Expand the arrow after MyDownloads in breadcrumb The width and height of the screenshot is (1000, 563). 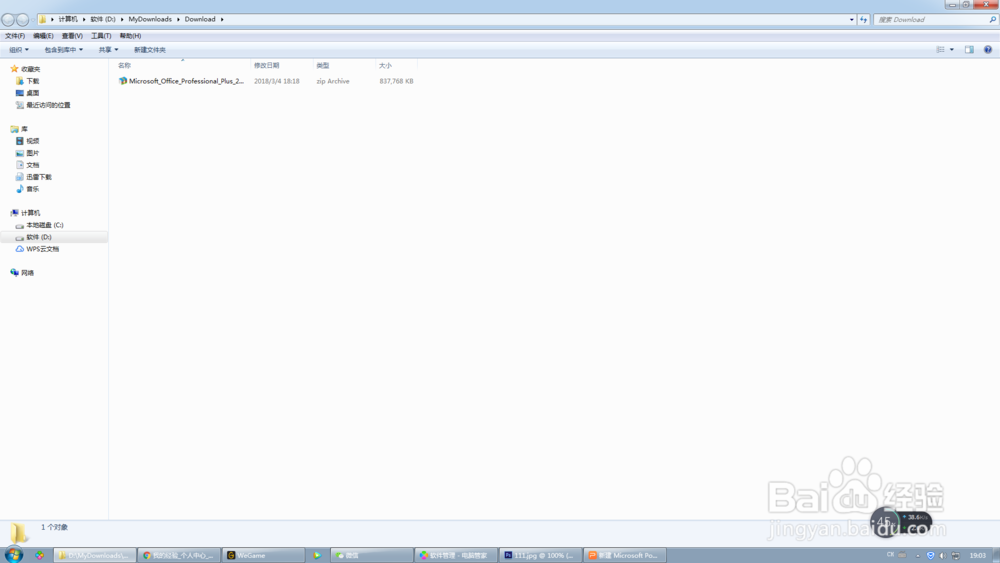(178, 19)
